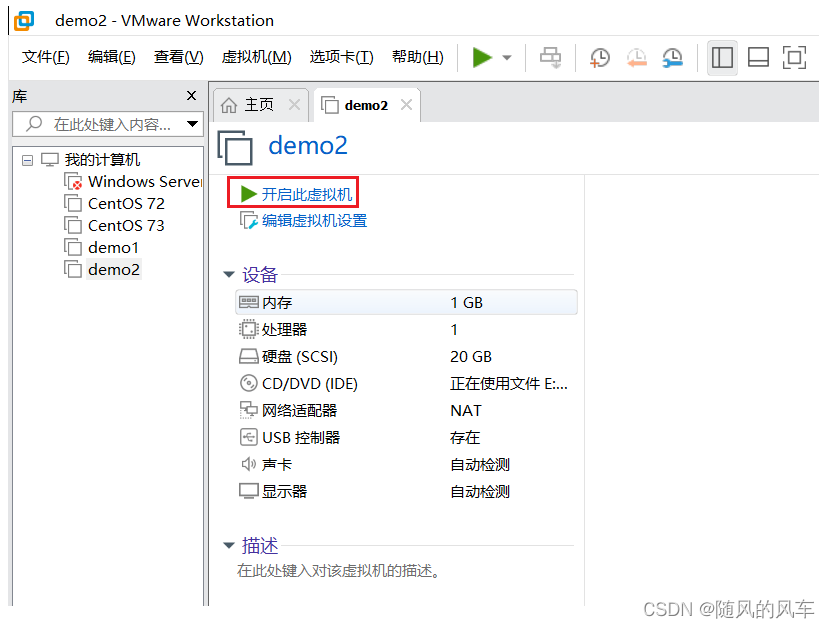Image resolution: width=830 pixels, height=628 pixels.
Task: Select the Windows Server VM entry
Action: tap(144, 182)
